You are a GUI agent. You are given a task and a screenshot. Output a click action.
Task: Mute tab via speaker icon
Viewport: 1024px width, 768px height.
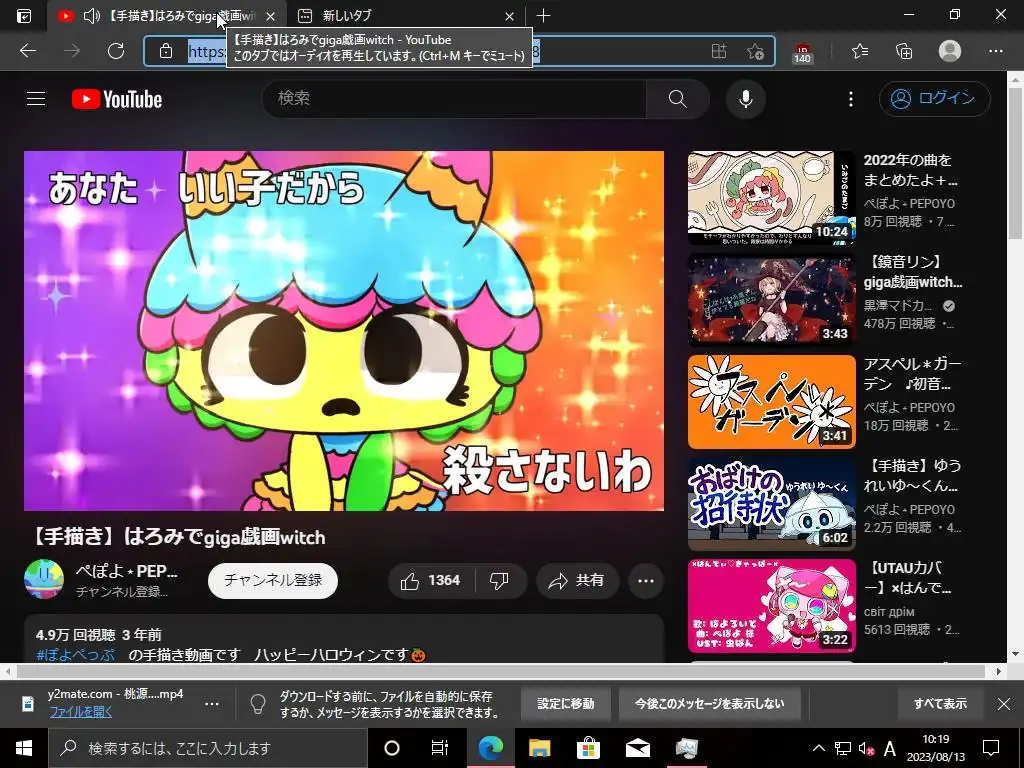click(x=91, y=16)
